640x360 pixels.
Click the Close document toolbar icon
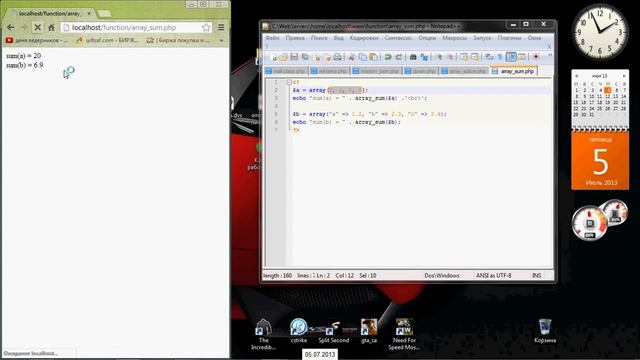click(x=317, y=57)
